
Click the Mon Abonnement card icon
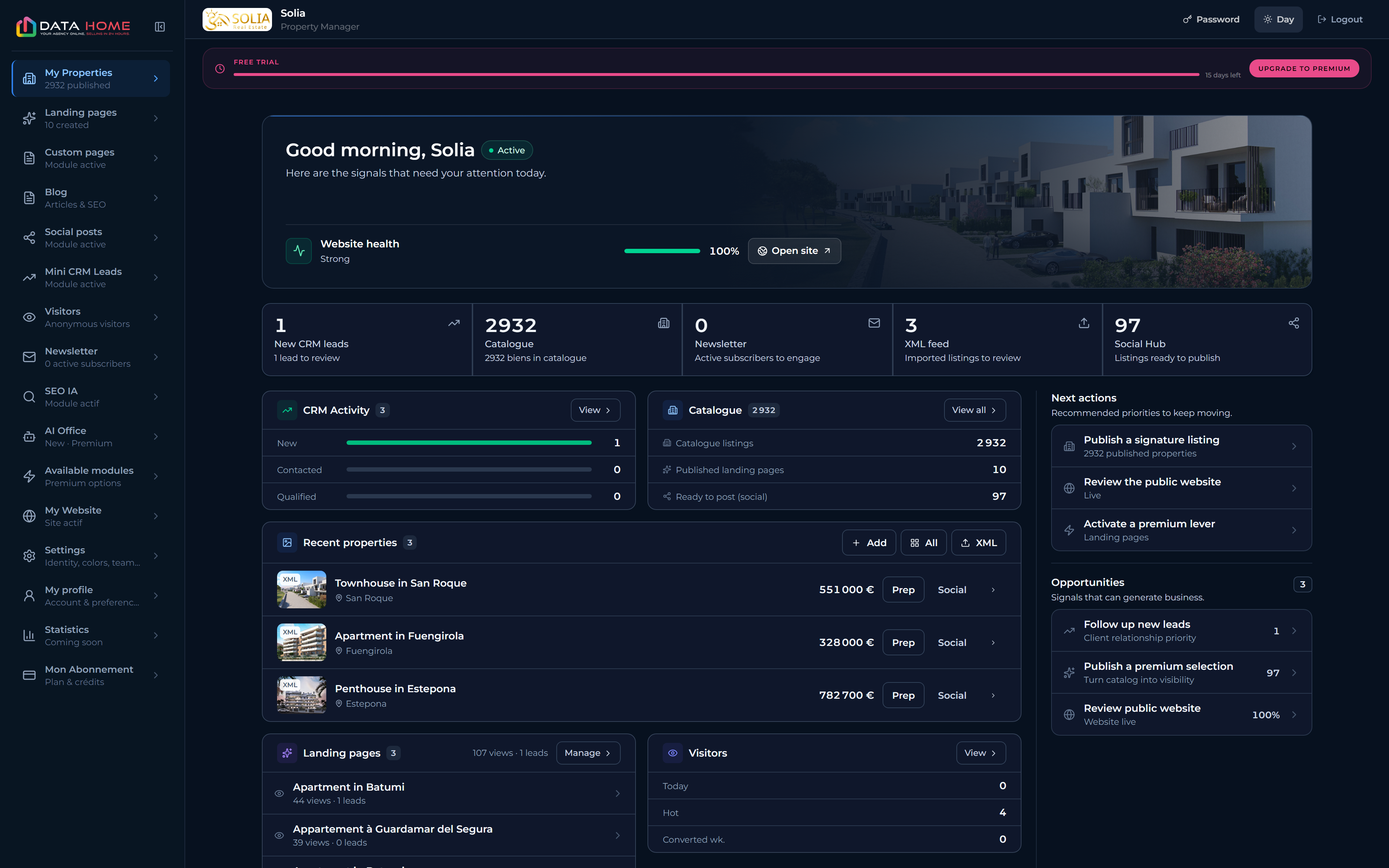click(x=29, y=675)
